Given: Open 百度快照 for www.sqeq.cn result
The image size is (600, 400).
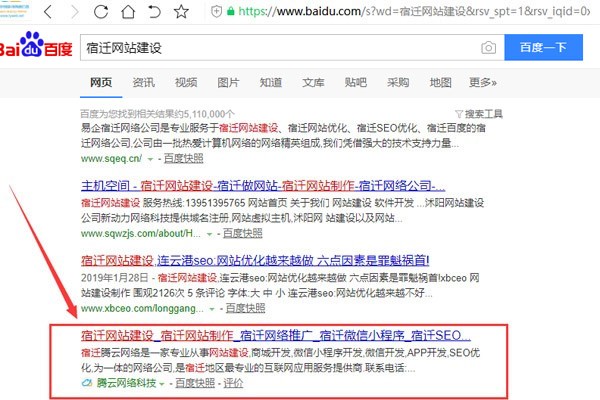Looking at the screenshot, I should pos(184,158).
